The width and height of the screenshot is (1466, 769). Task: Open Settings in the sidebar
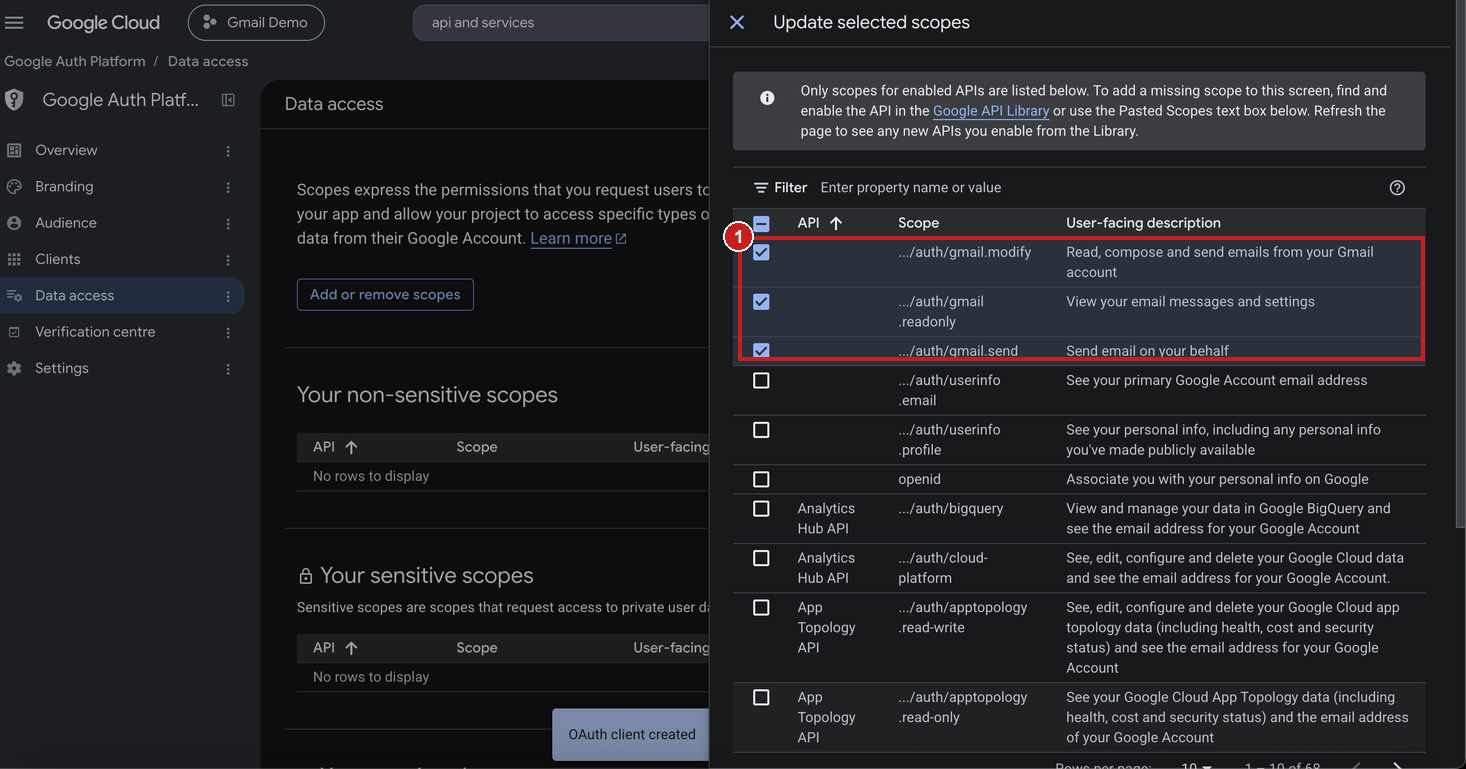point(62,368)
